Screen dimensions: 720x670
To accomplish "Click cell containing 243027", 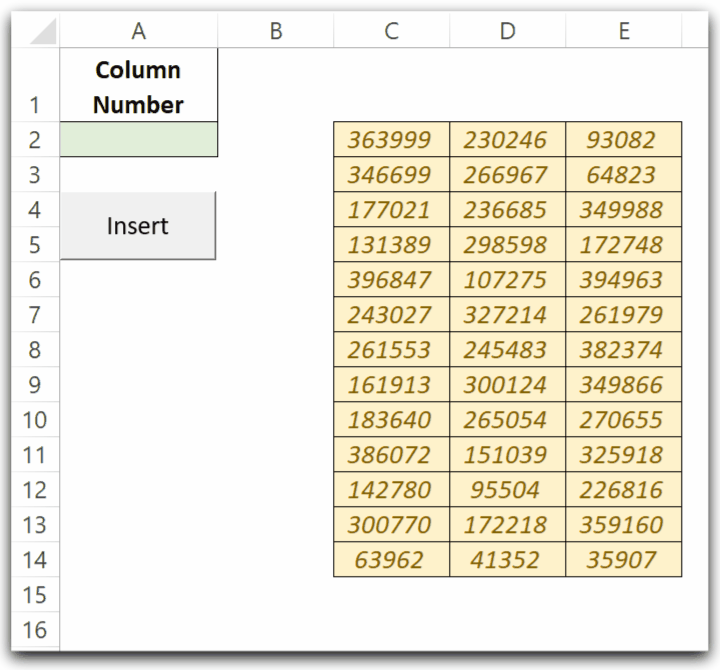I will (392, 315).
